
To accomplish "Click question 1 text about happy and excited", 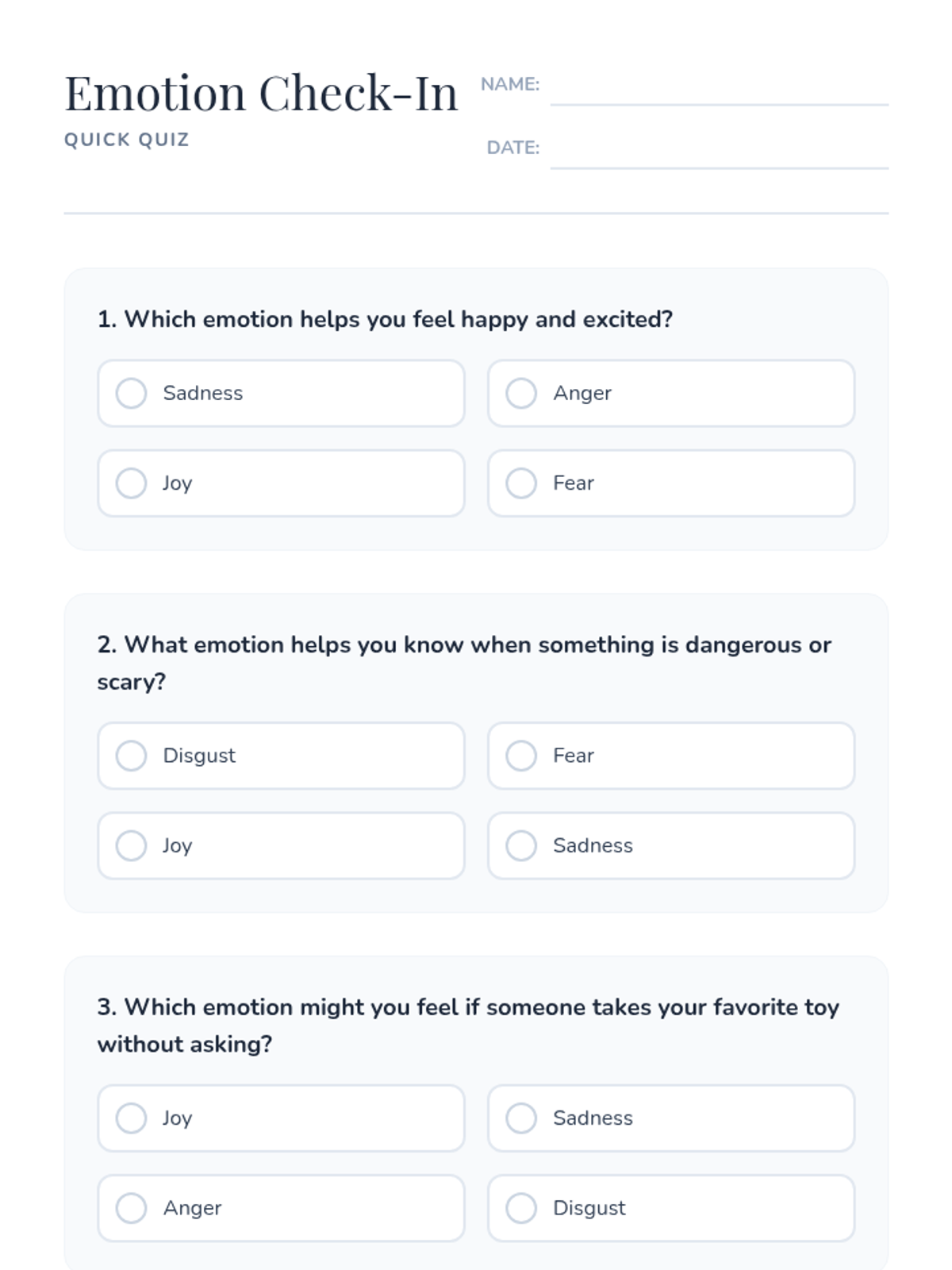I will point(385,319).
